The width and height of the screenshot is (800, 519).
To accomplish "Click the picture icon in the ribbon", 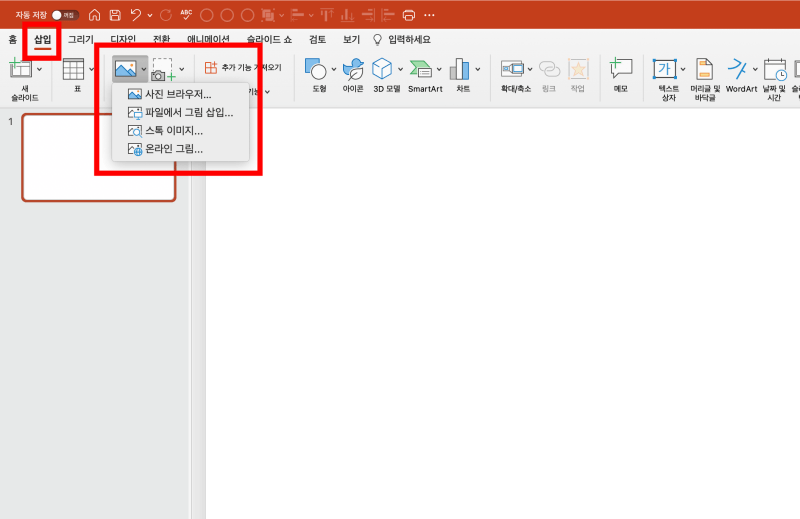I will tap(126, 69).
